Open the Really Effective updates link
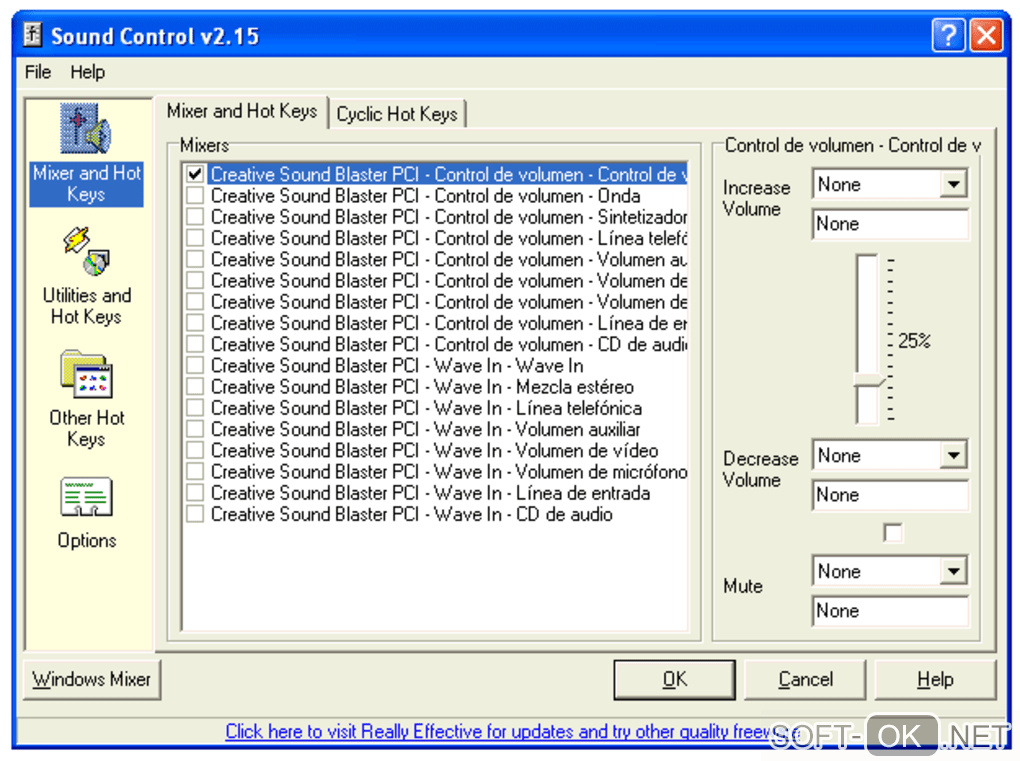Screen dimensions: 1020x761 pyautogui.click(x=514, y=732)
